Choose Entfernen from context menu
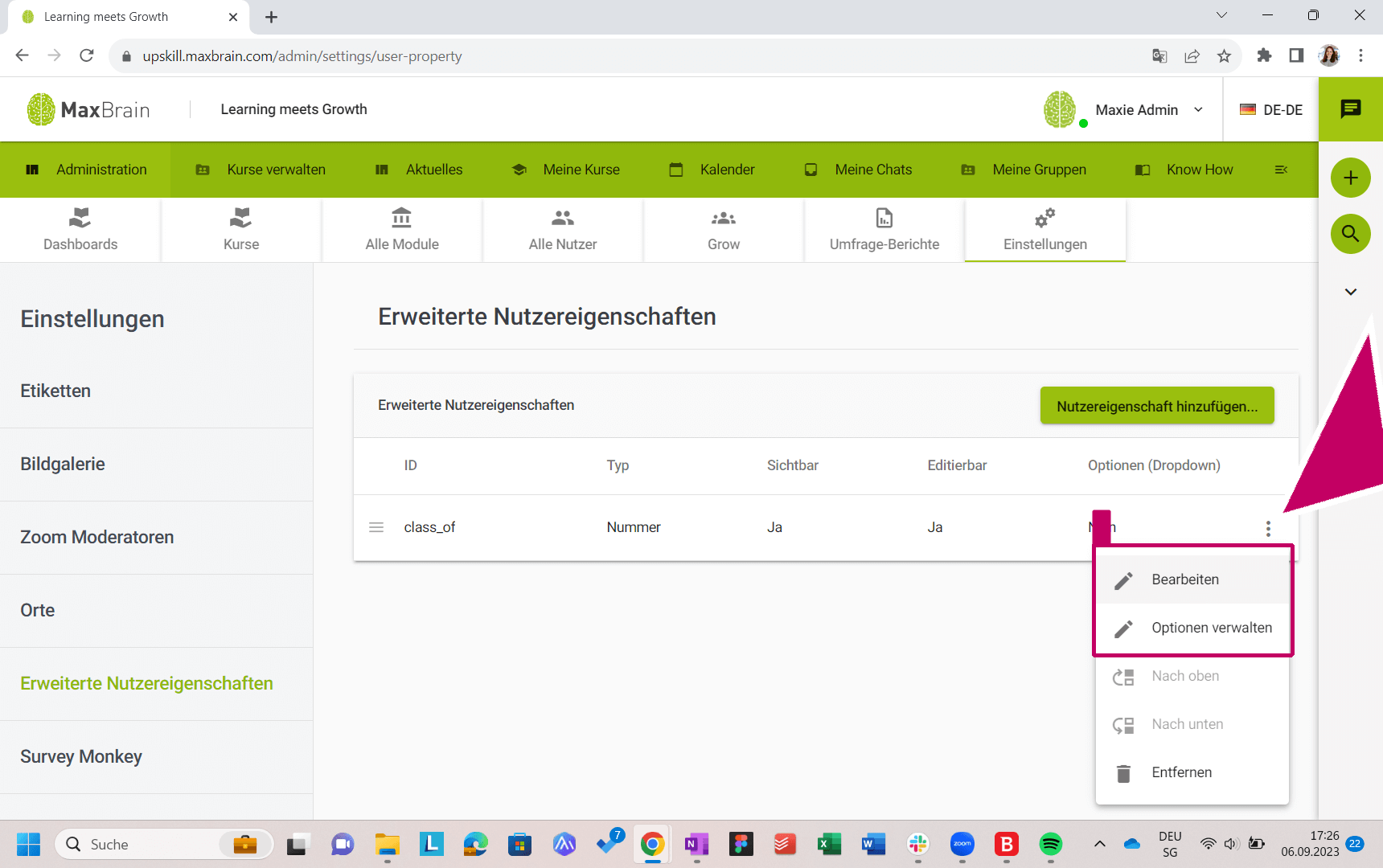1383x868 pixels. tap(1192, 772)
